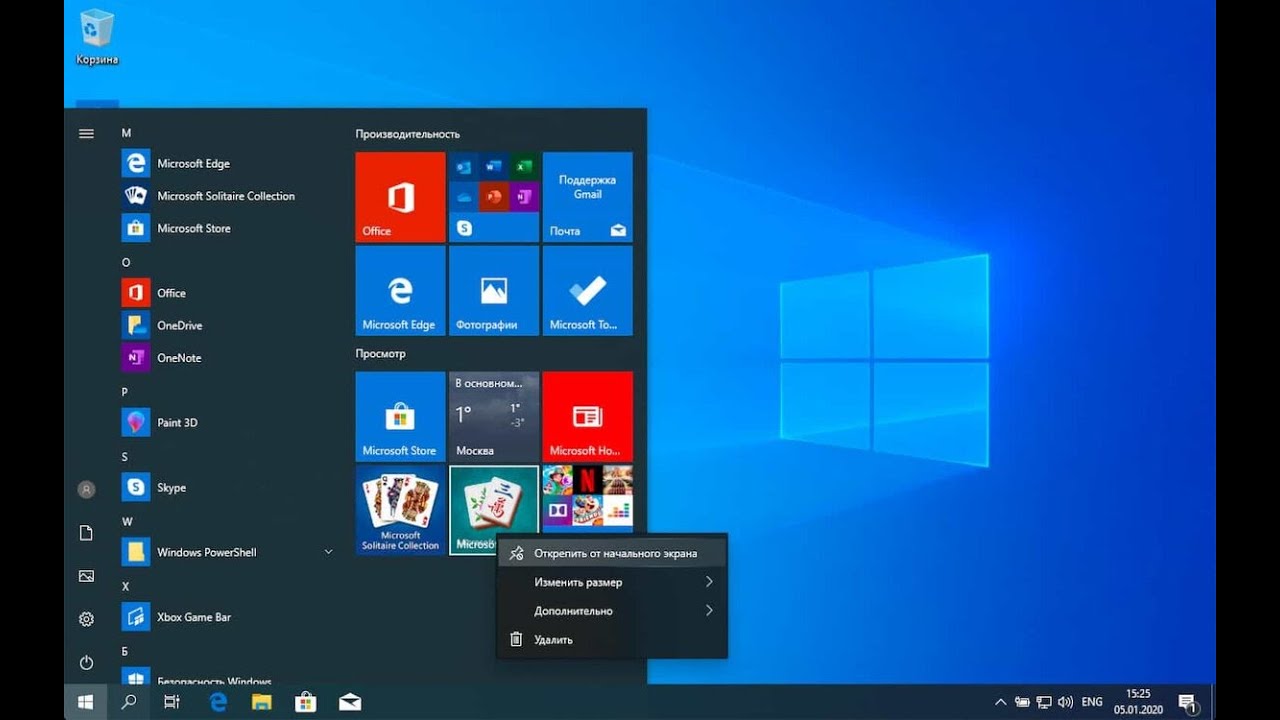Show hidden tray icons chevron
Viewport: 1280px width, 720px height.
1000,702
